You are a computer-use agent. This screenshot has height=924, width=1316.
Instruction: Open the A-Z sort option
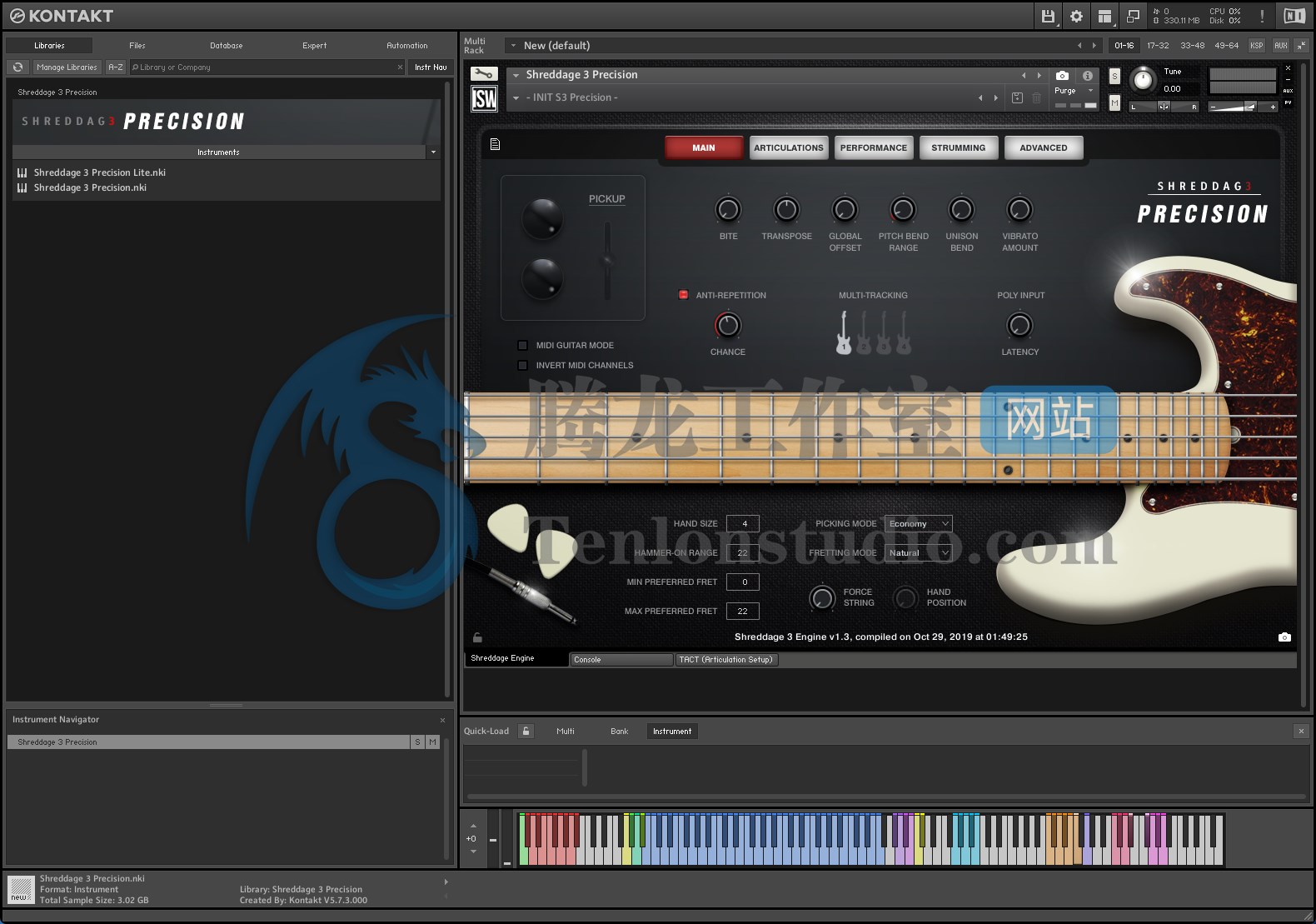point(116,67)
